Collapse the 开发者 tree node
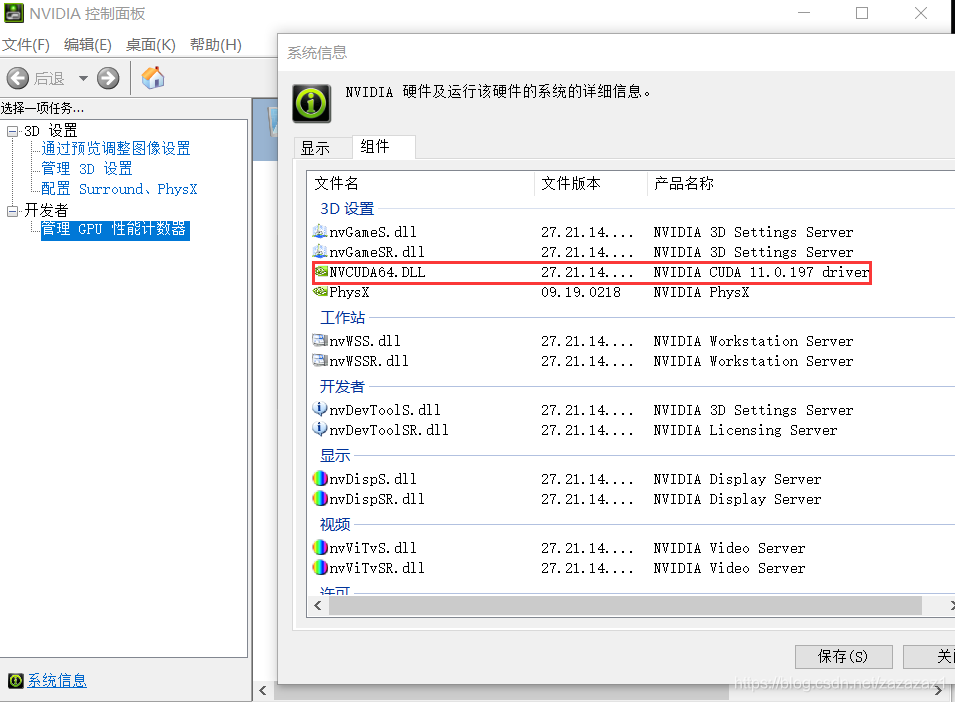The image size is (955, 702). tap(12, 211)
